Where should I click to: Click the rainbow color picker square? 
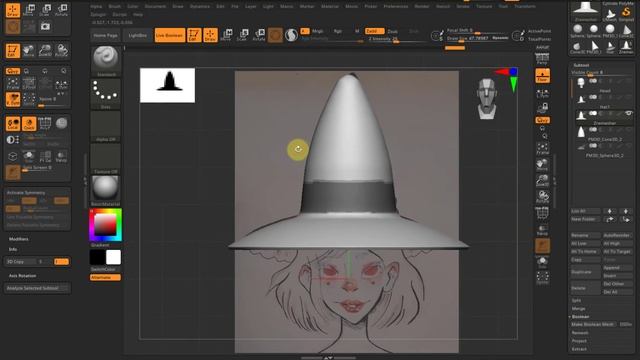tap(105, 224)
